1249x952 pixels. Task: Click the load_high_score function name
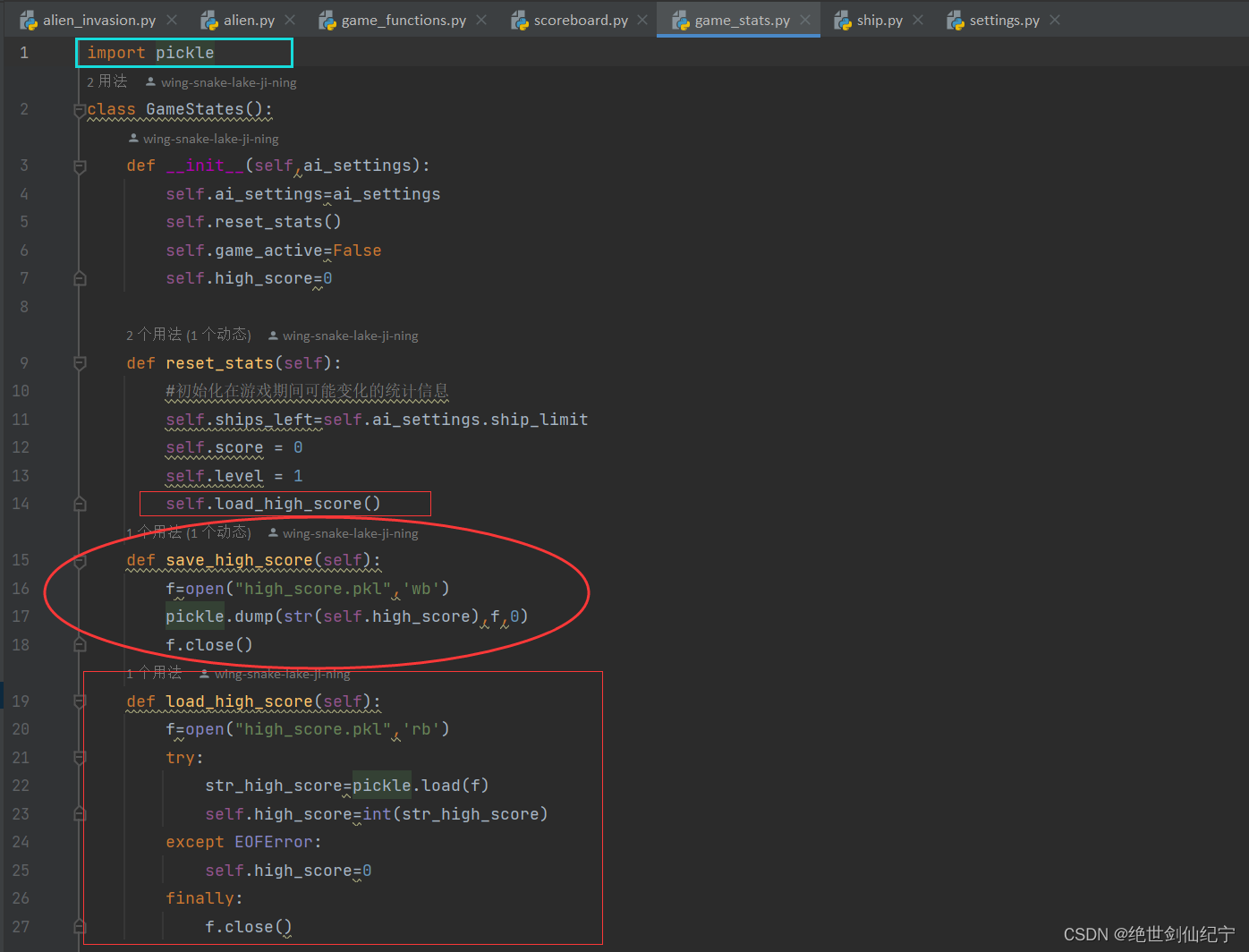point(239,701)
